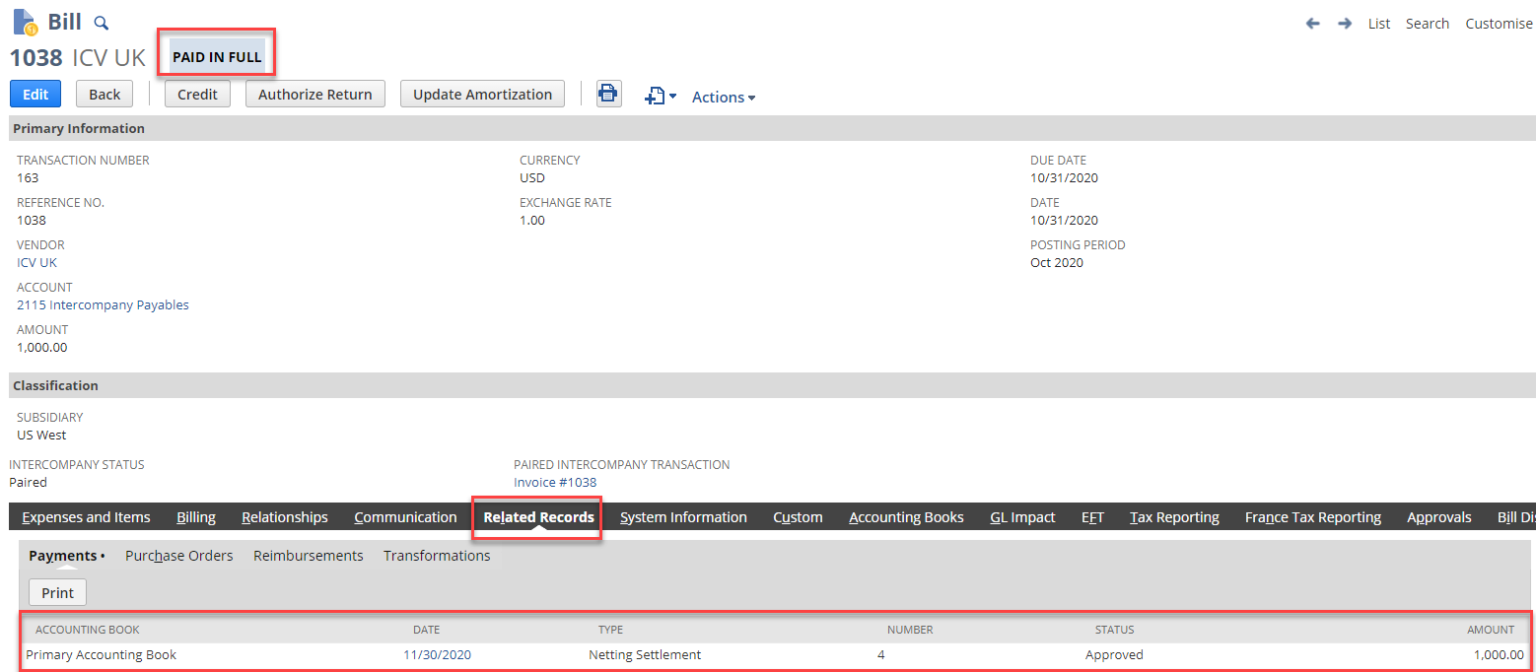Viewport: 1536px width, 672px height.
Task: Open the Accounting Books tab
Action: click(x=906, y=517)
